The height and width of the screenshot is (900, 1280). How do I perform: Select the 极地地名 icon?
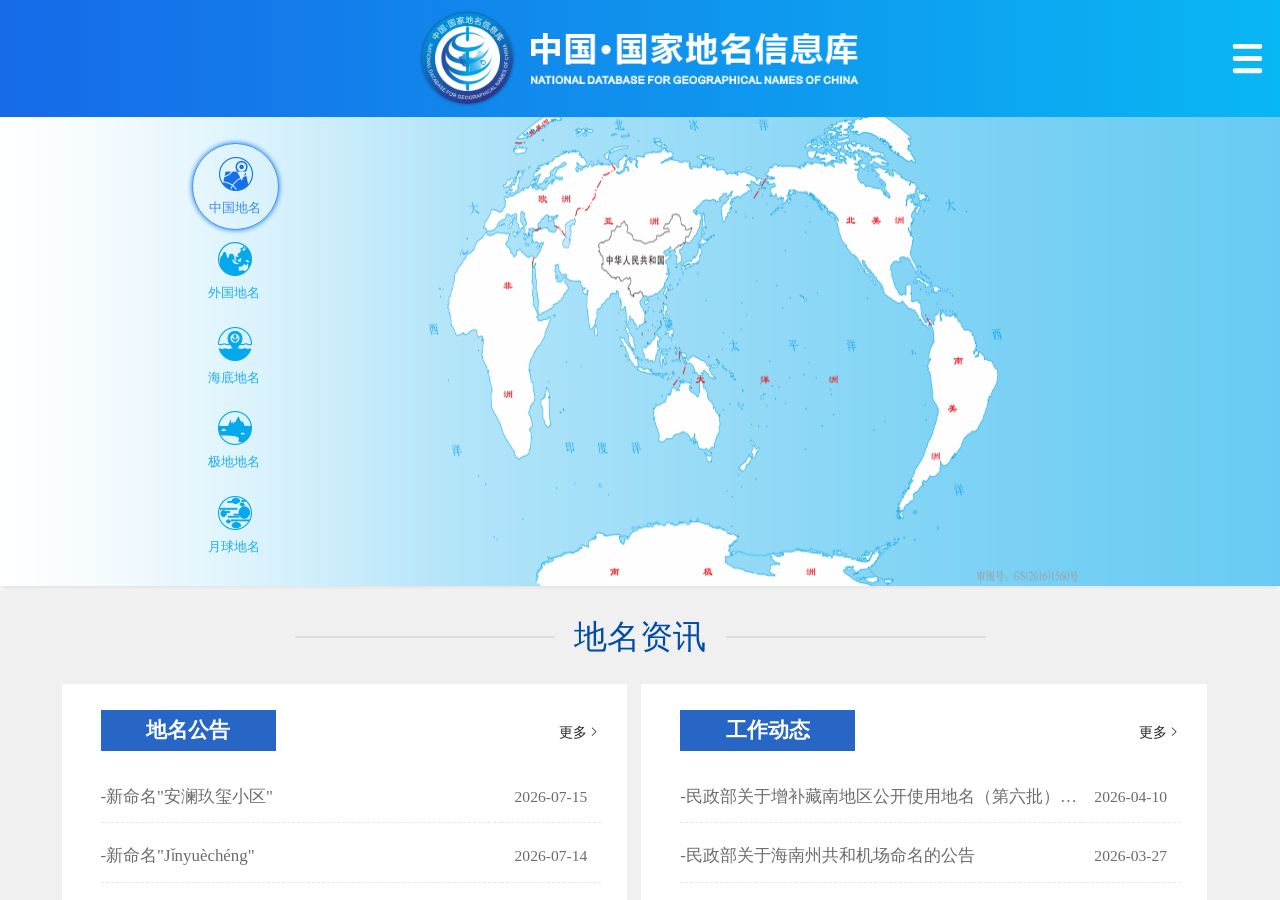(x=235, y=428)
